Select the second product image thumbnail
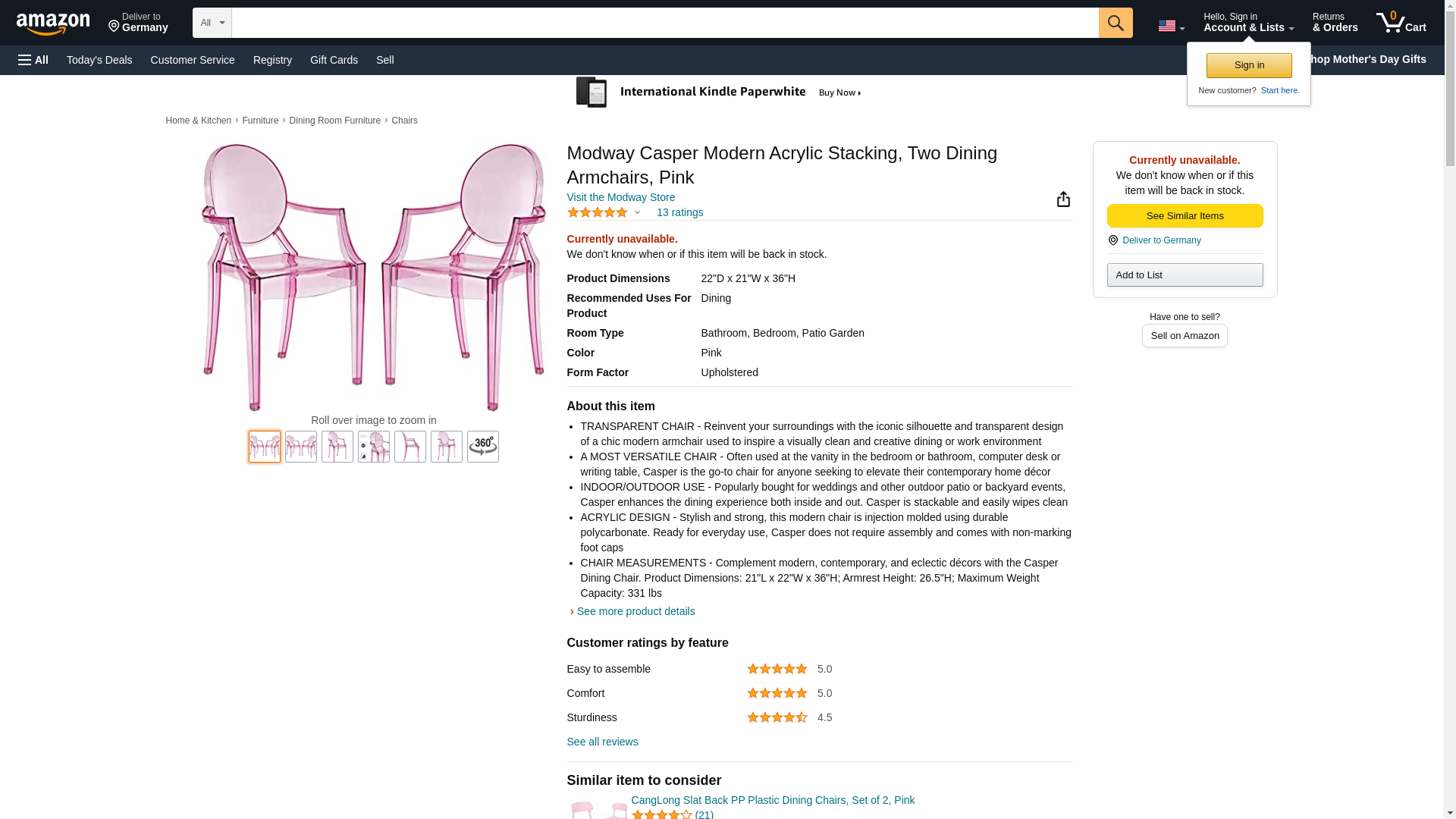 (301, 447)
